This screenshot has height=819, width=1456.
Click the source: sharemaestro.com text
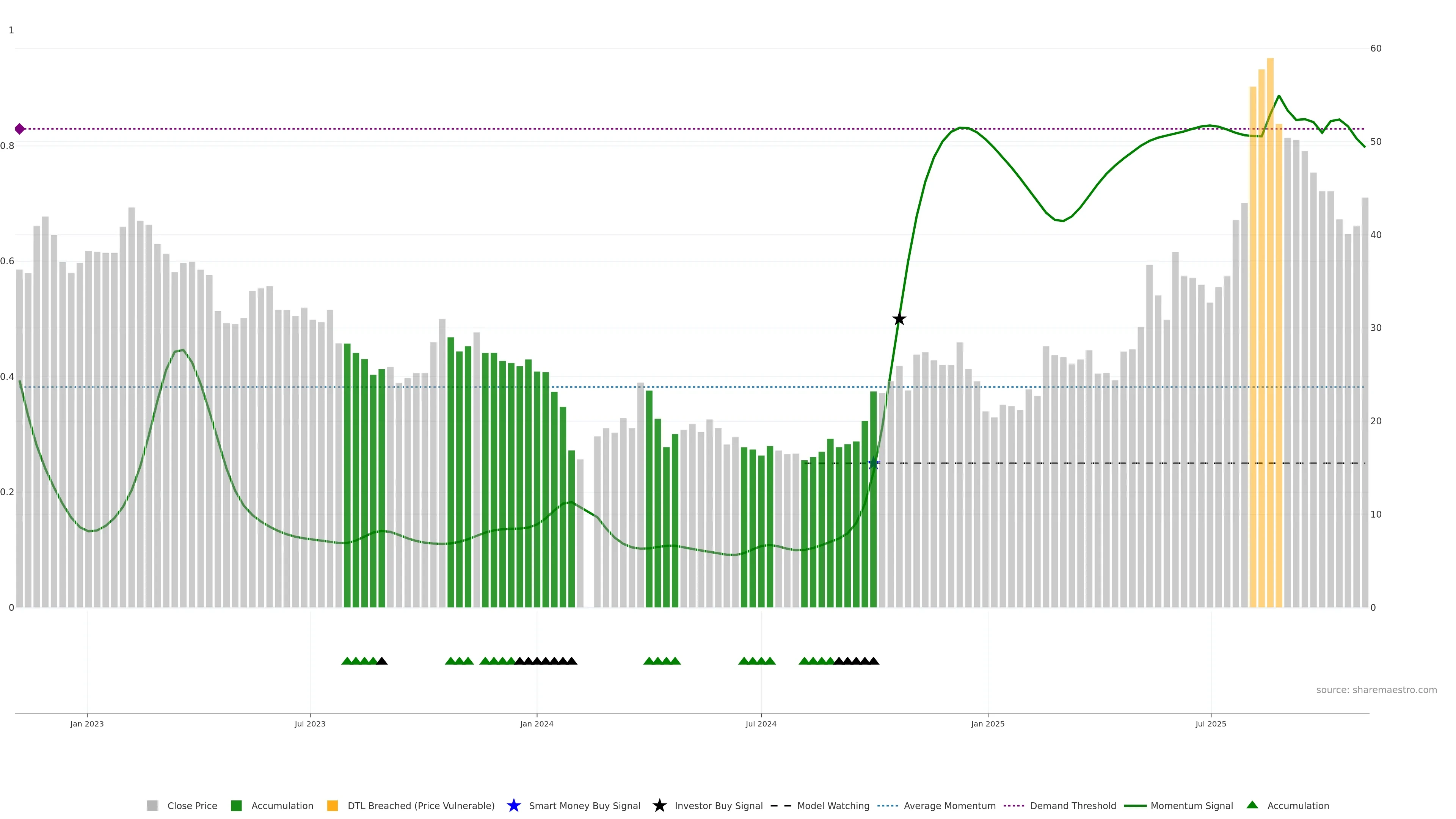(1376, 690)
